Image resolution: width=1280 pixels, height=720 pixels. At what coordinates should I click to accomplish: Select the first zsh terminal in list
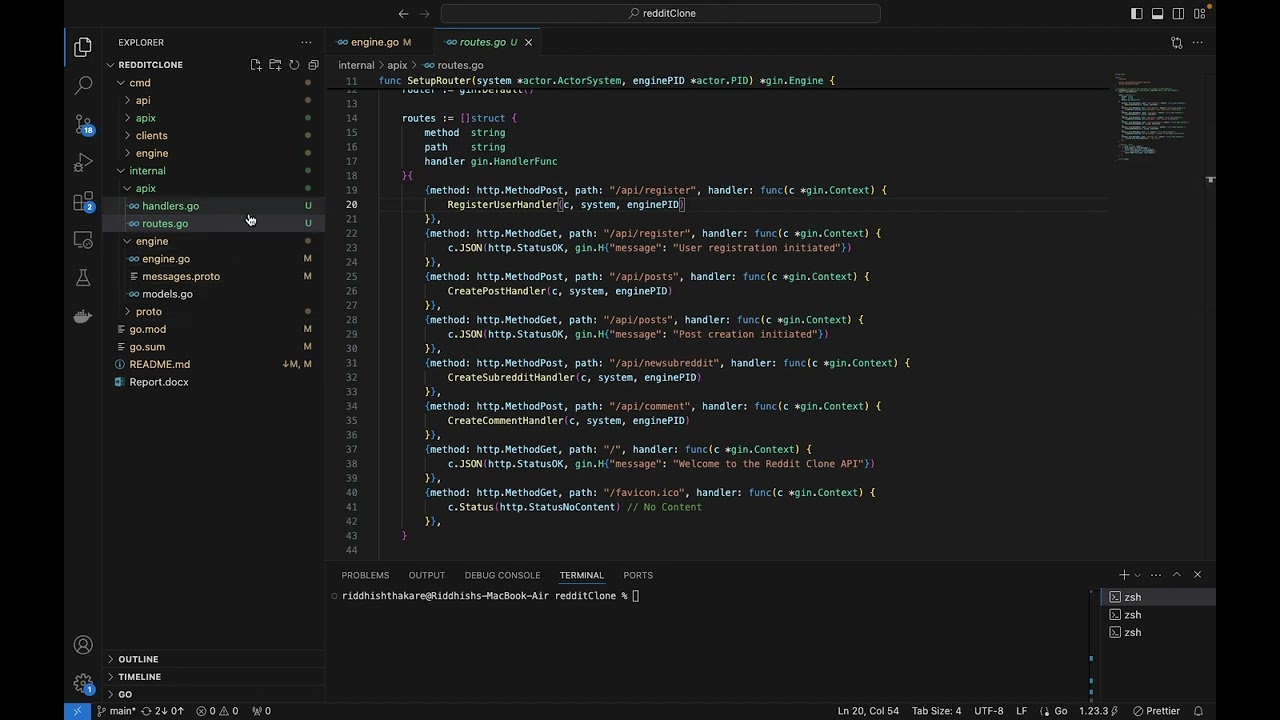click(x=1158, y=597)
